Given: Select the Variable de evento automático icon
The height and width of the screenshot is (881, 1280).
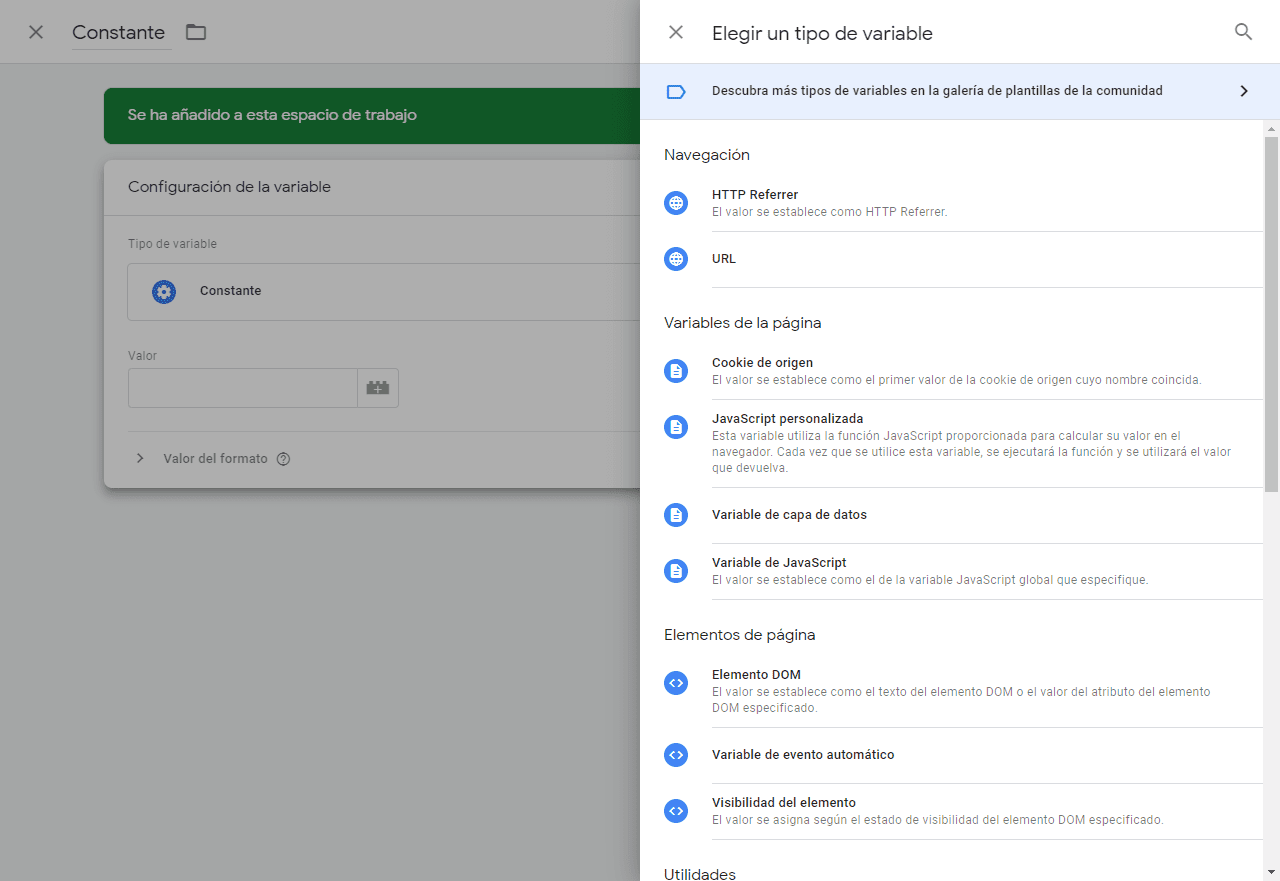Looking at the screenshot, I should (676, 754).
